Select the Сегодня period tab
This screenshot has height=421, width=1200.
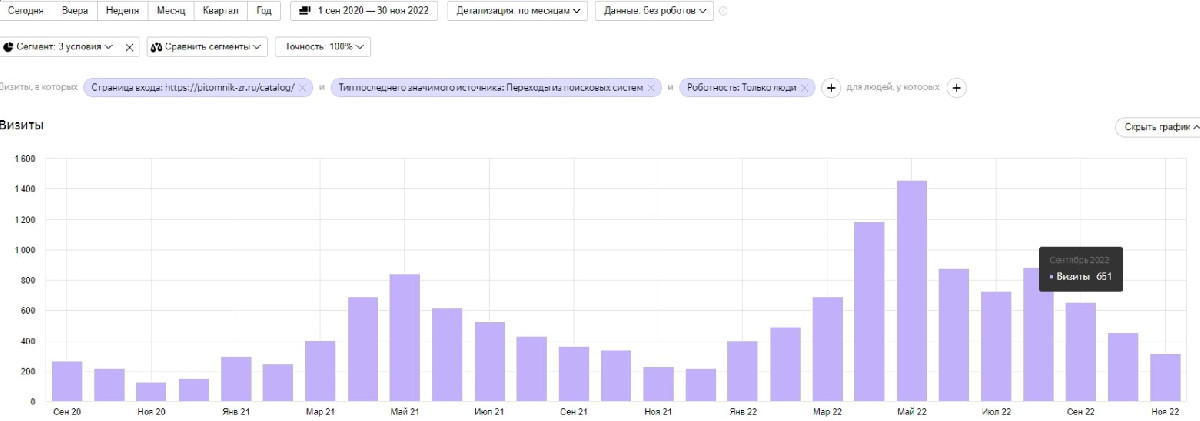click(x=25, y=11)
